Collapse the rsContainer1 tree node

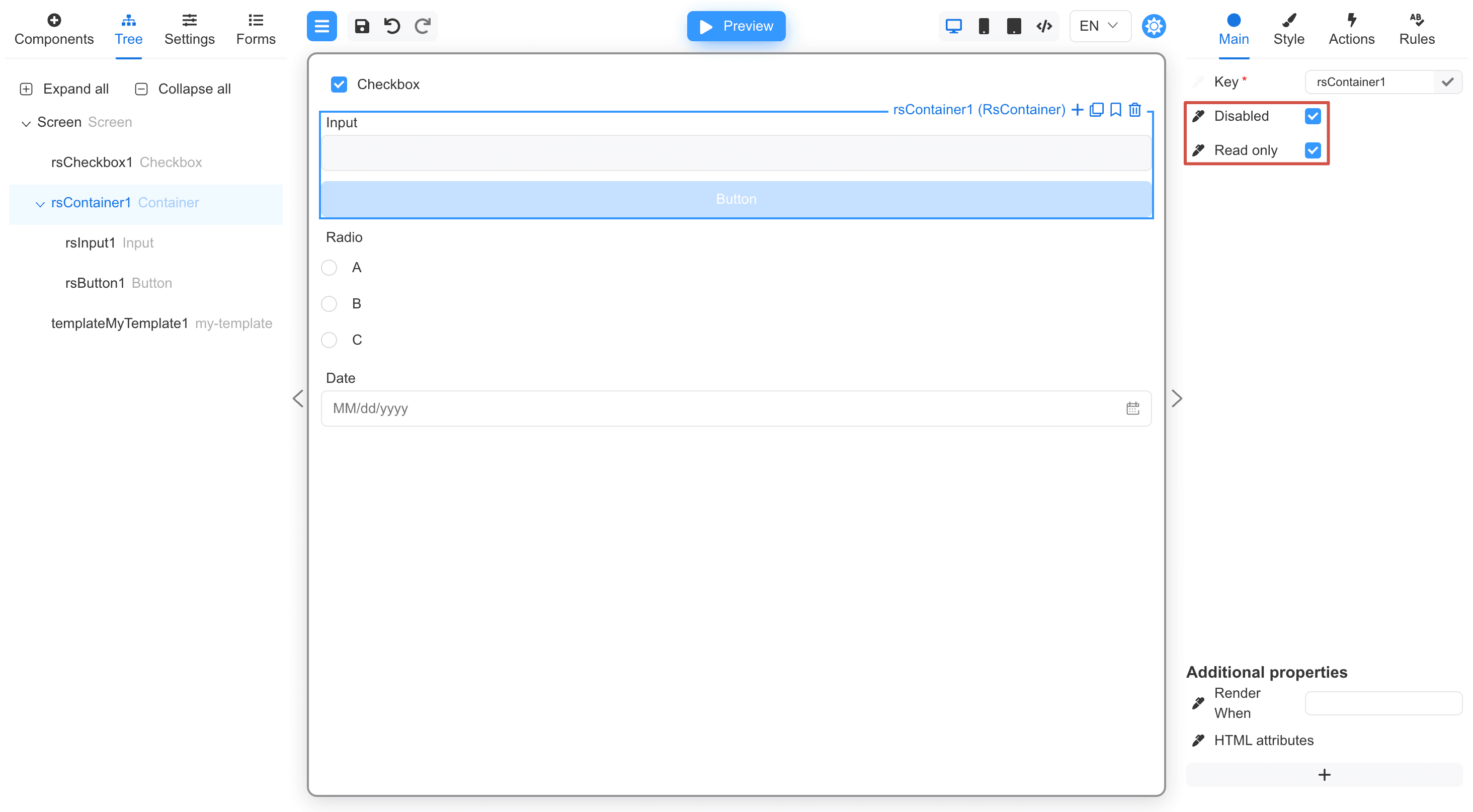tap(40, 204)
